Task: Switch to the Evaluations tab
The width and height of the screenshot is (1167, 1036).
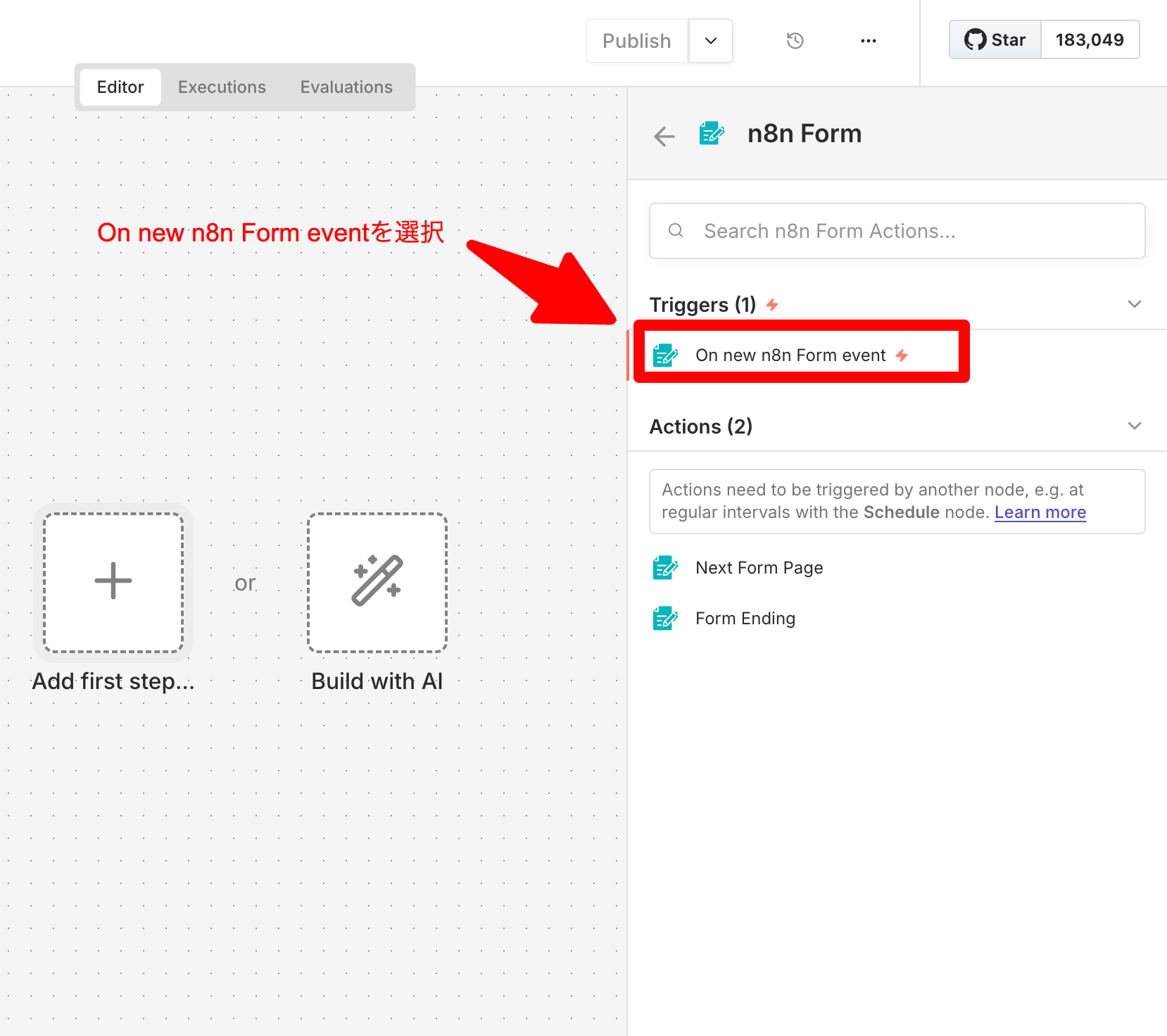Action: tap(346, 87)
